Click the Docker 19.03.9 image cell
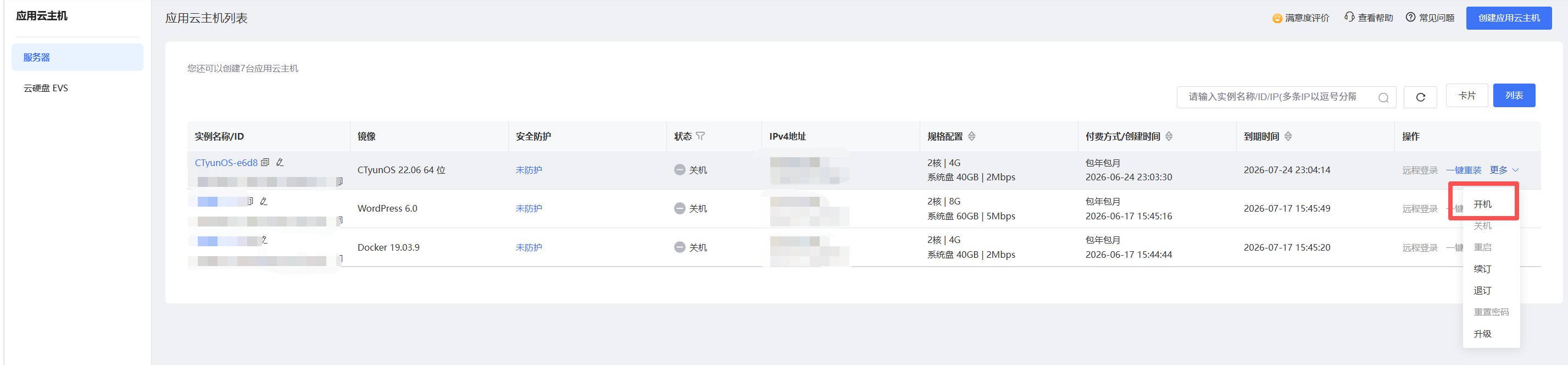Image resolution: width=1568 pixels, height=365 pixels. [x=388, y=247]
